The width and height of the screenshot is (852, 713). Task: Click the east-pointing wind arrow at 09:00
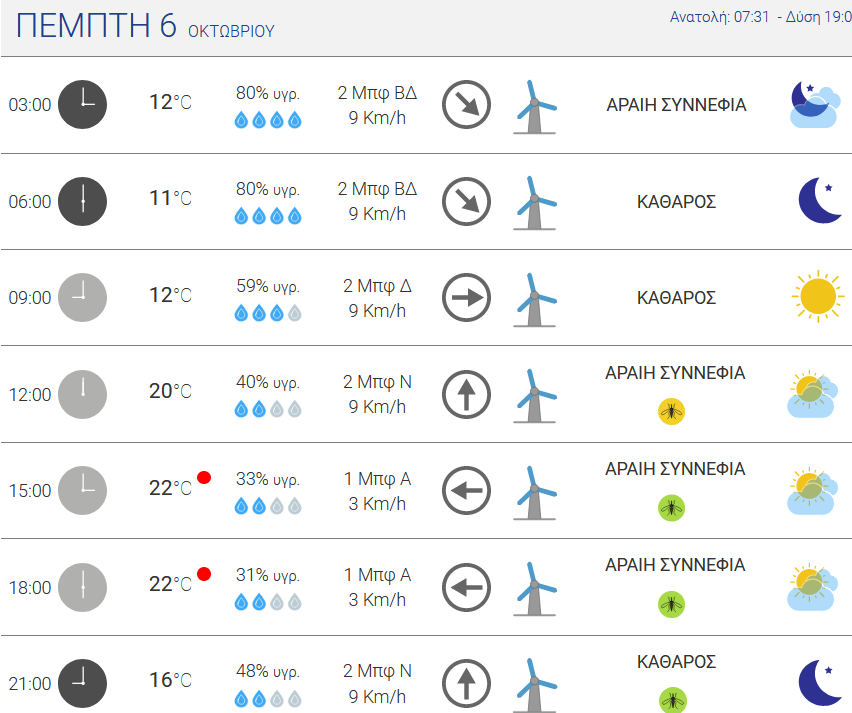tap(466, 297)
